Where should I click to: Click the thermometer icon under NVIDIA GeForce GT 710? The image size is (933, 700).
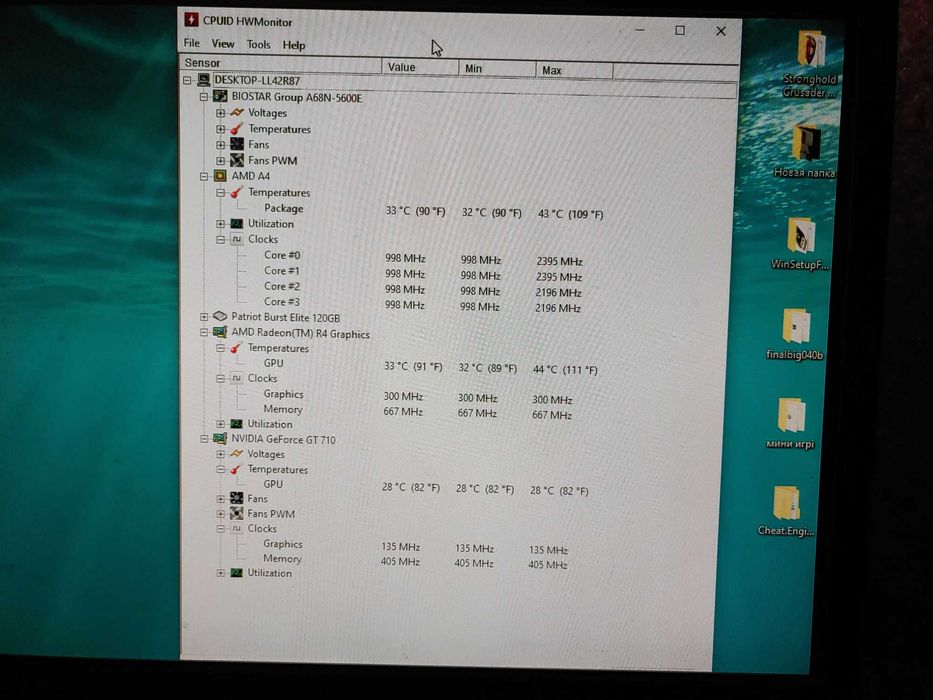(236, 470)
